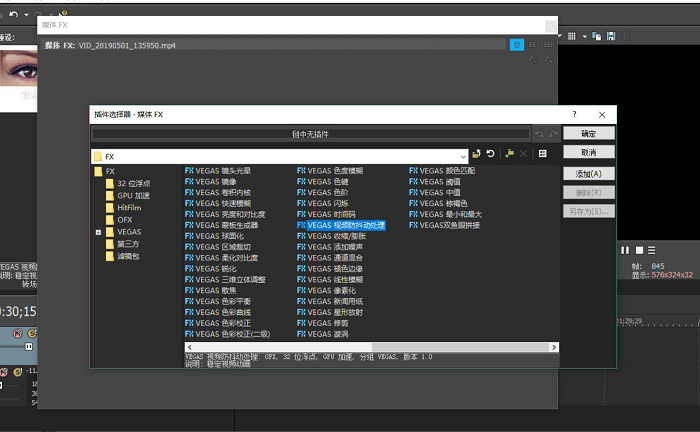Click the up-one-level folder icon

coord(476,154)
